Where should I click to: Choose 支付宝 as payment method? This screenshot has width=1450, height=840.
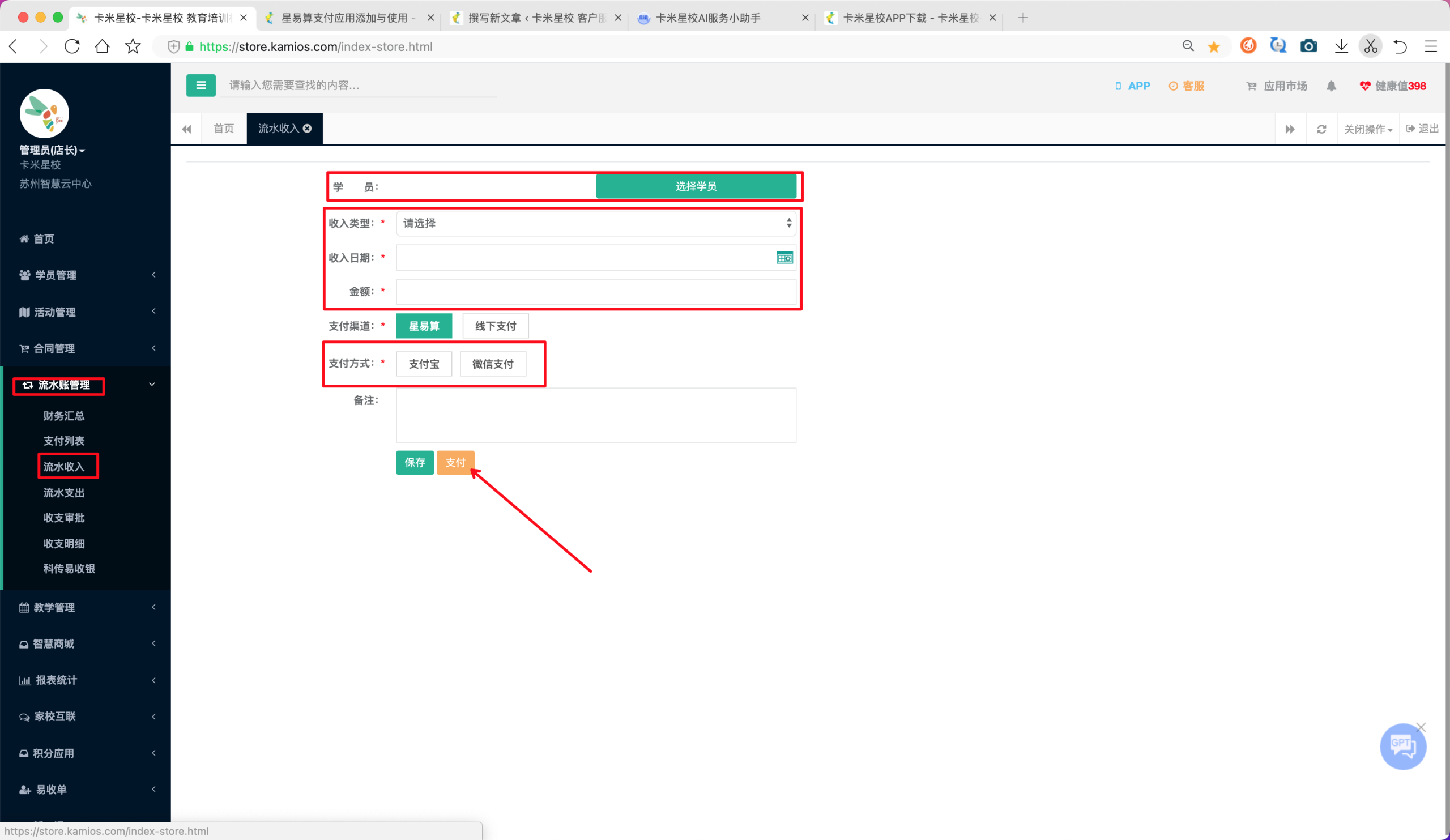(x=424, y=364)
